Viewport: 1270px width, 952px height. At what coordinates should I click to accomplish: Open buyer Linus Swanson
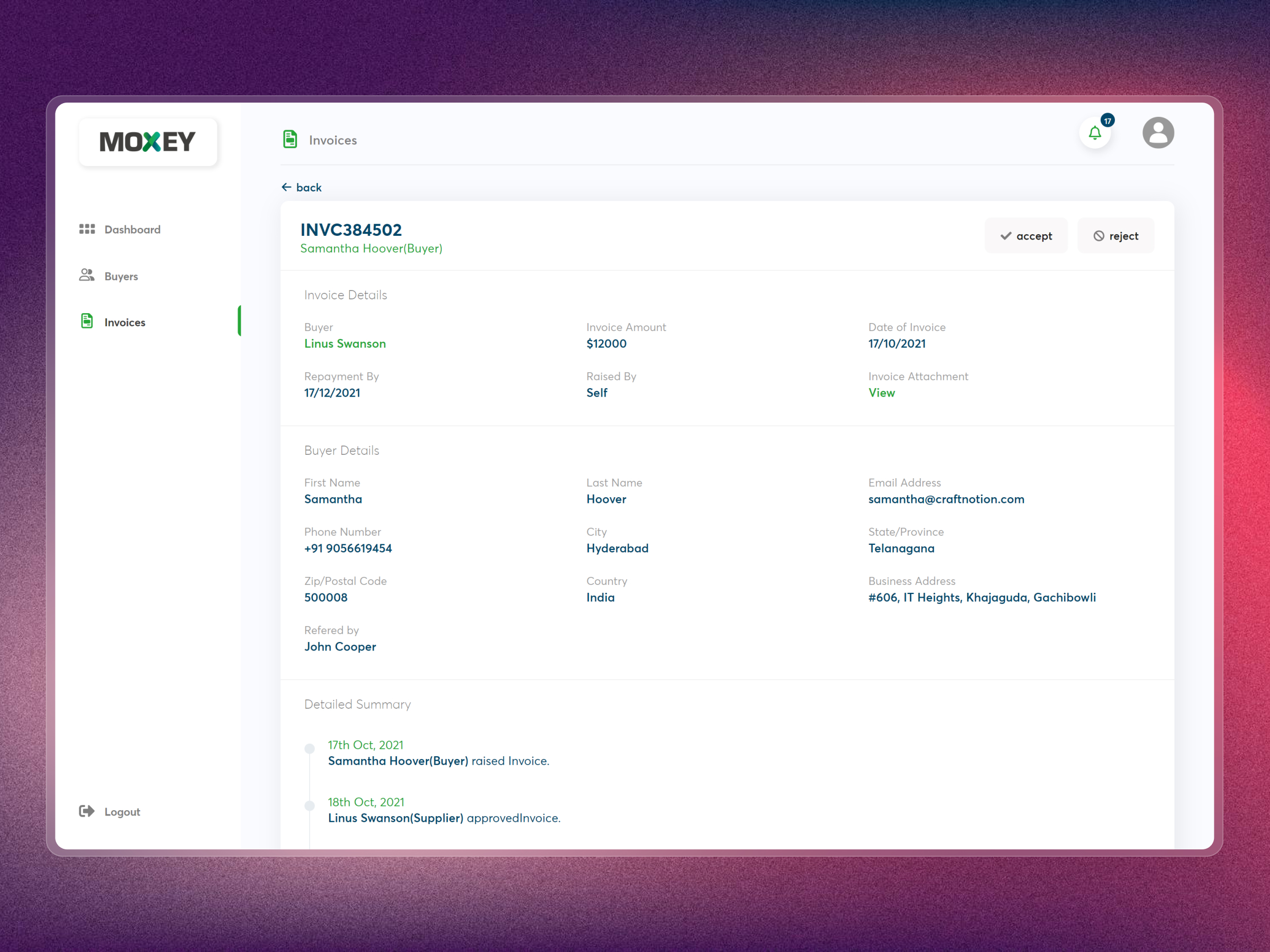coord(344,343)
